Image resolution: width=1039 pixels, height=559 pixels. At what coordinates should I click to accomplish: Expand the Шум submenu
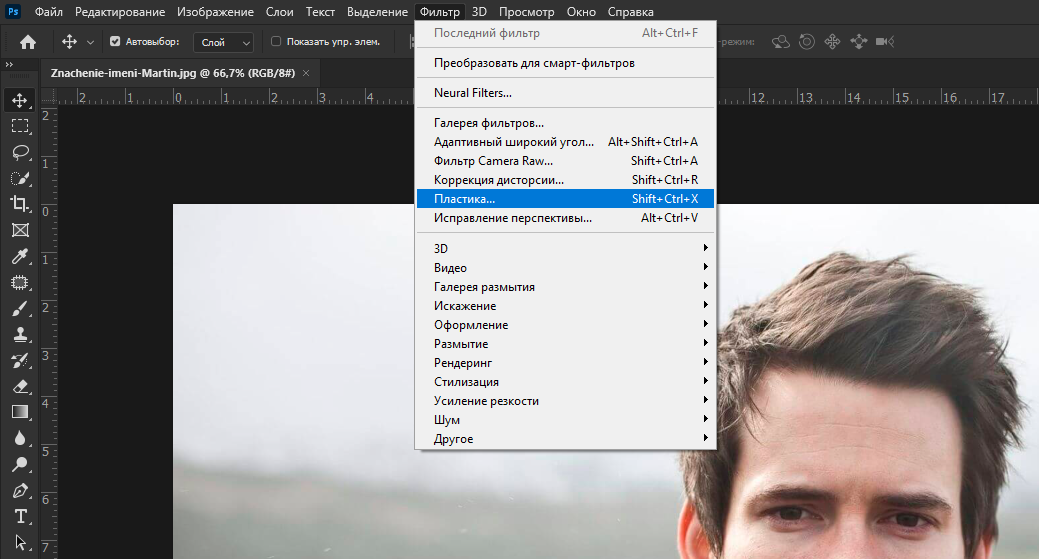click(x=565, y=420)
